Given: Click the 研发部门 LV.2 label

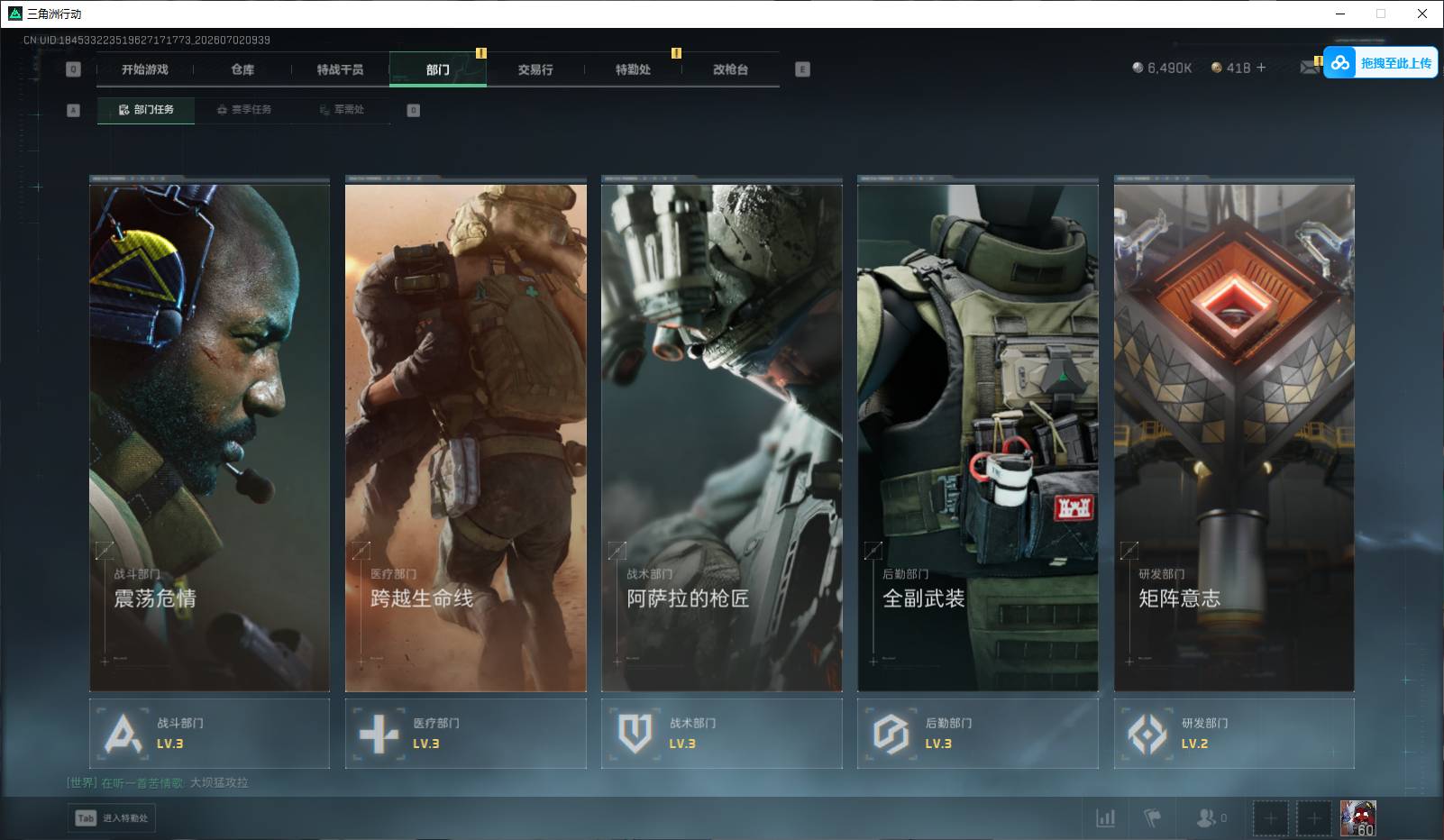Looking at the screenshot, I should click(1194, 744).
